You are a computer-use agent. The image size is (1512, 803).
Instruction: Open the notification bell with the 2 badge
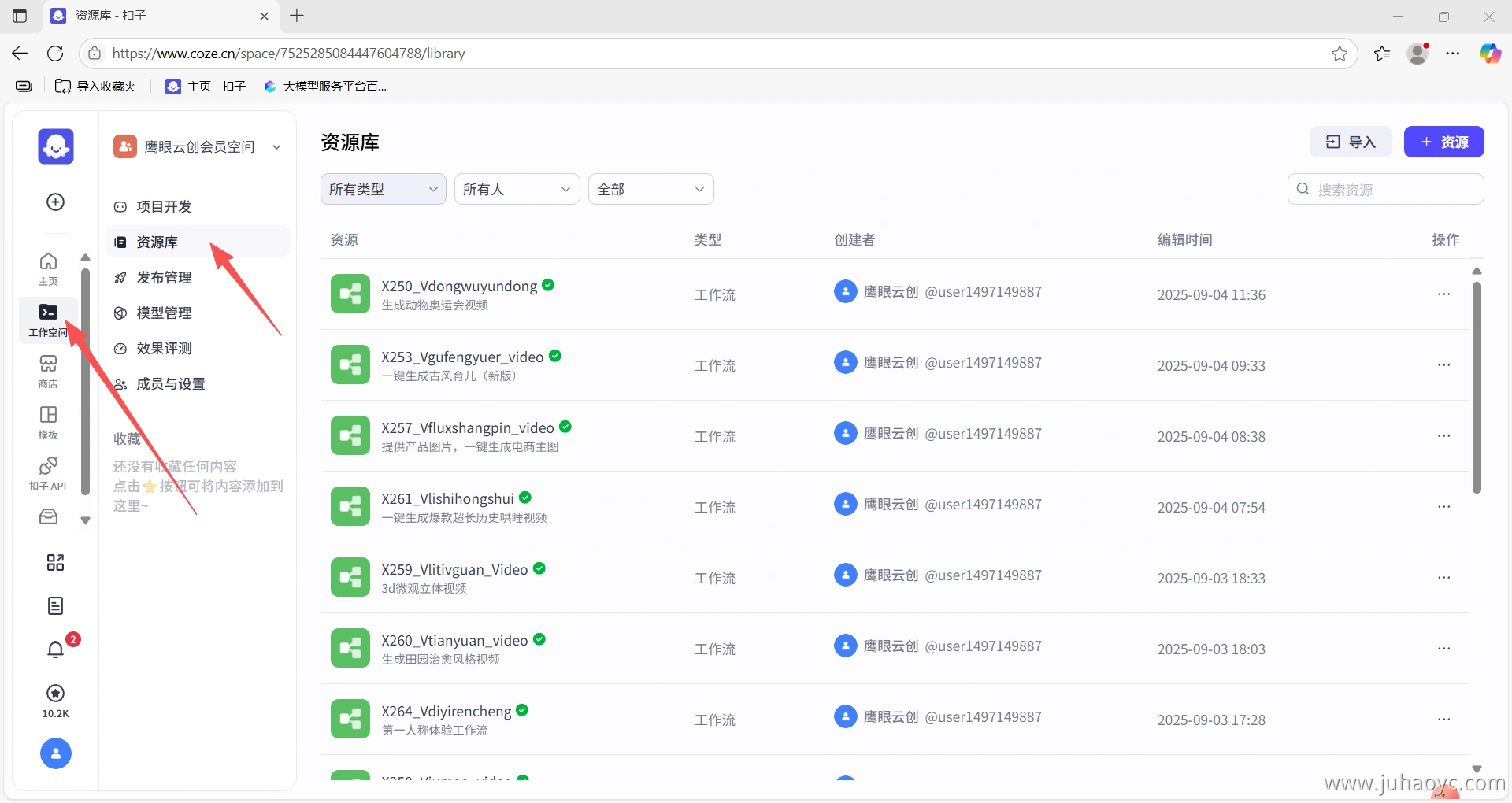click(55, 649)
